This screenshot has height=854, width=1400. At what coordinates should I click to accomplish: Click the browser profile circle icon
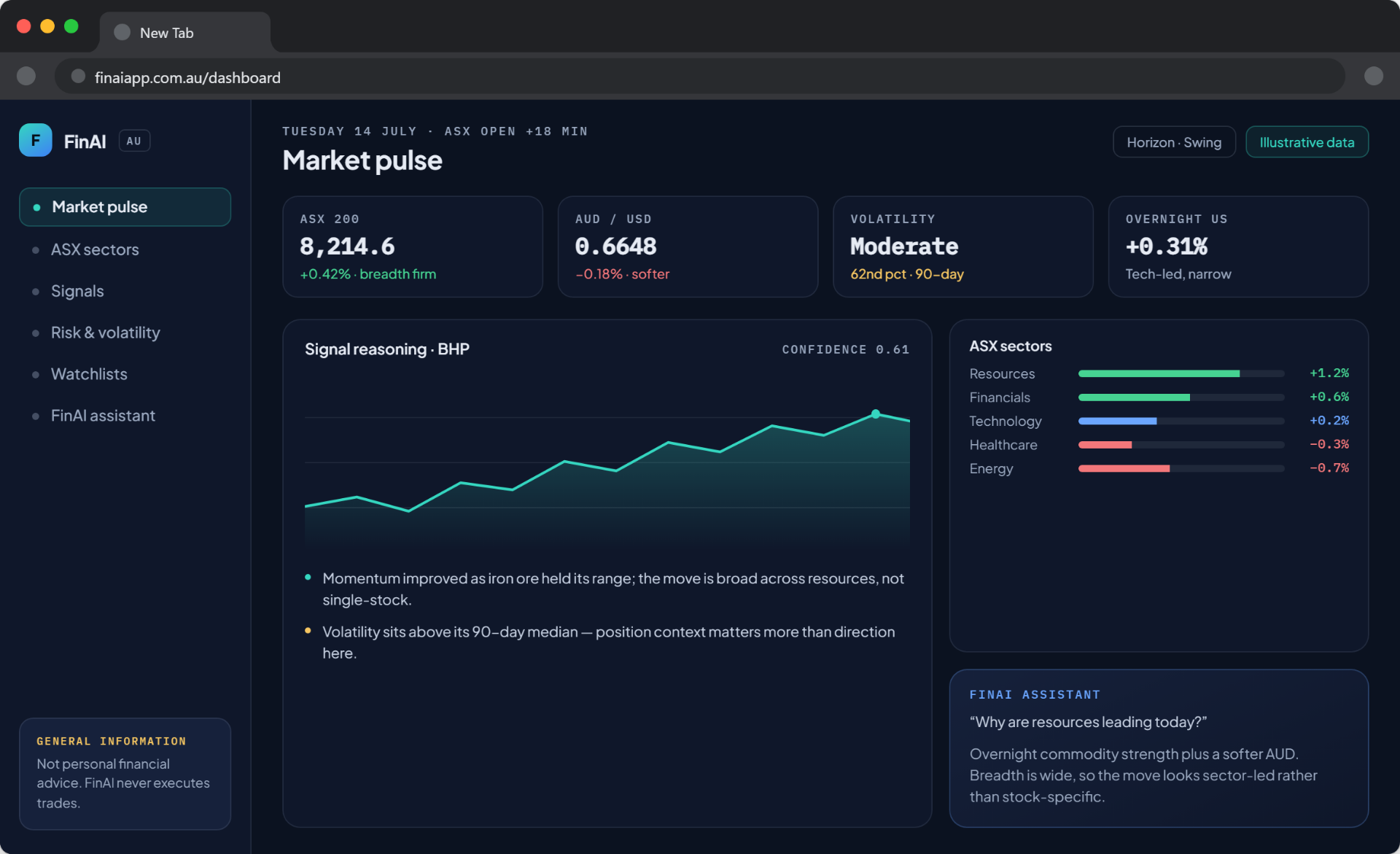[x=1374, y=76]
